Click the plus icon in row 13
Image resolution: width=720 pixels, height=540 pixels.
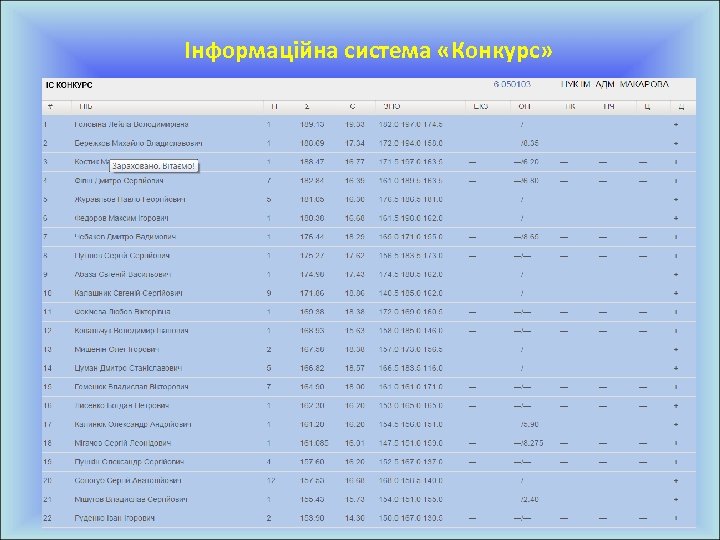click(676, 349)
